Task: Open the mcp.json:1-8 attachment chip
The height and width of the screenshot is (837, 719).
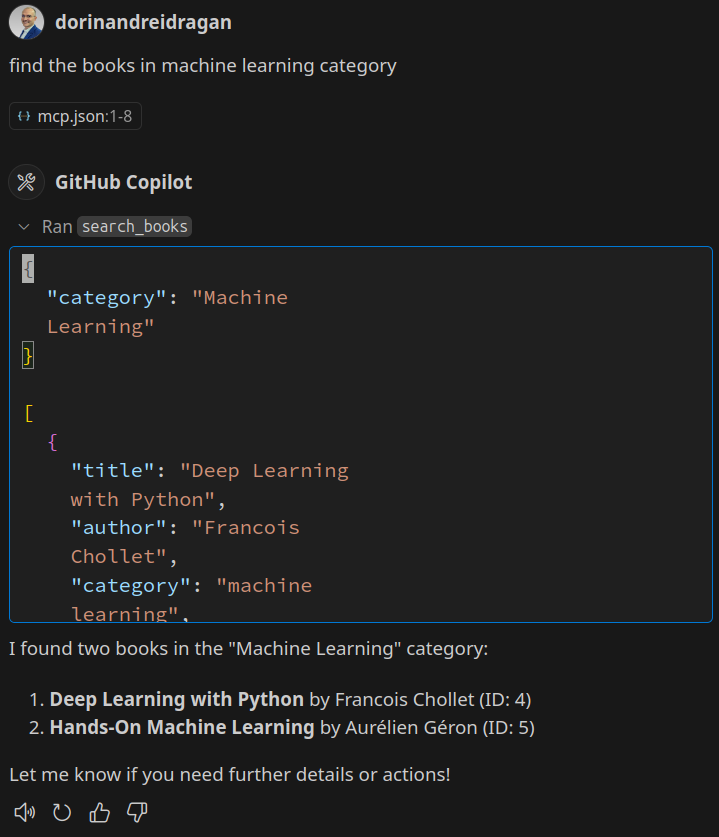Action: point(76,117)
